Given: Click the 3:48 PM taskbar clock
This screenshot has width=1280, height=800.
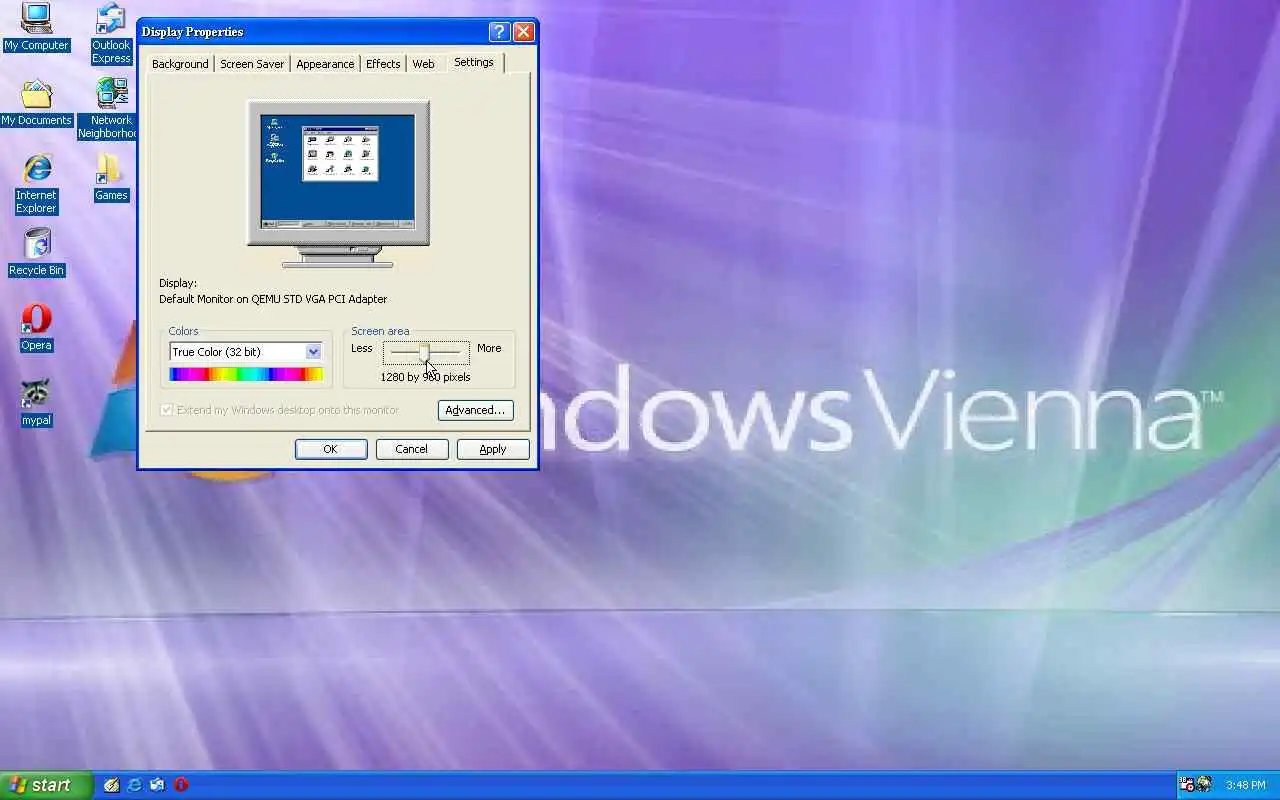Looking at the screenshot, I should click(1246, 785).
